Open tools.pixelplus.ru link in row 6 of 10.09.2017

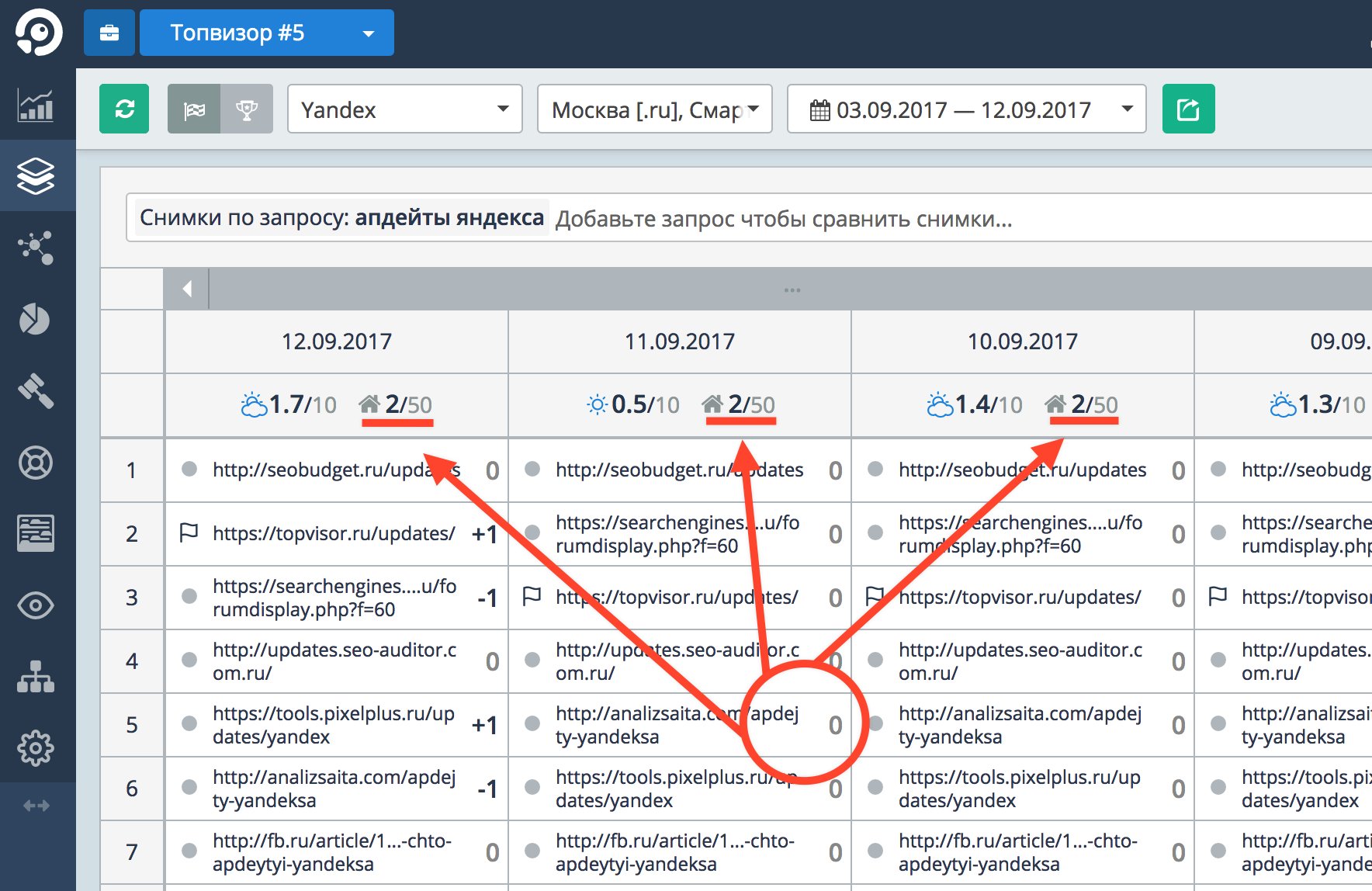tap(1020, 789)
